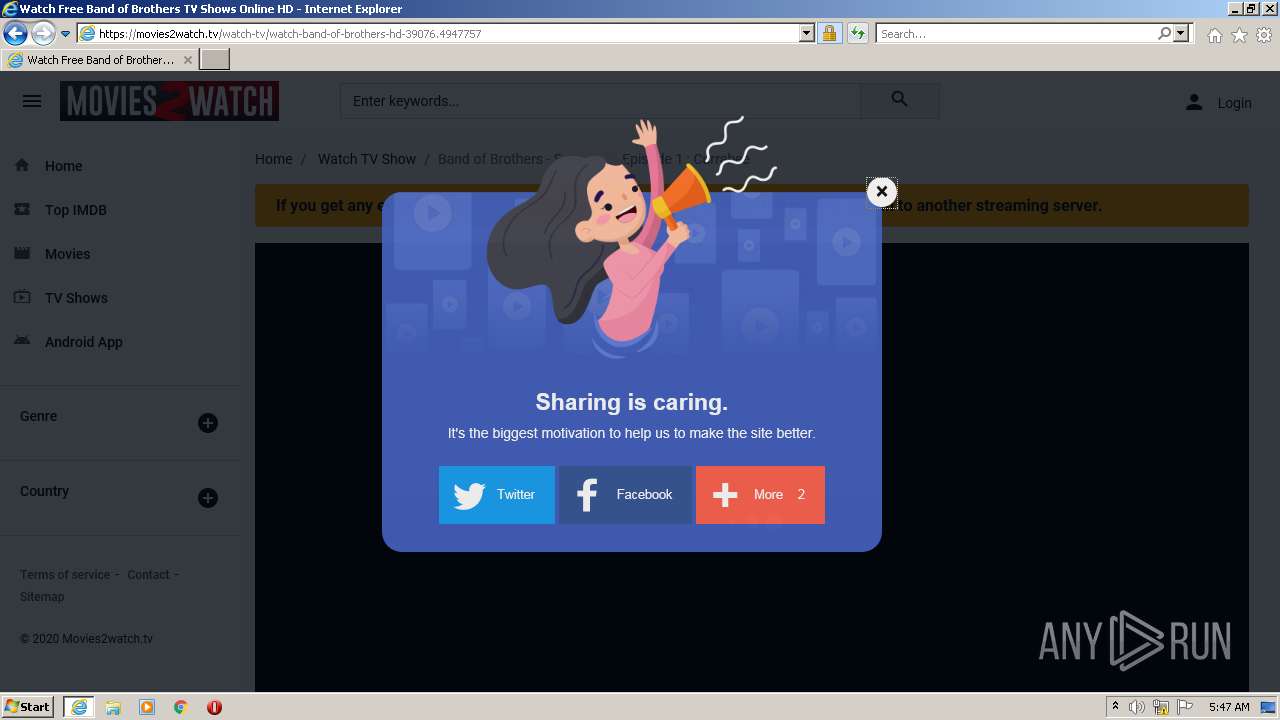Click the magnifier search button
Viewport: 1280px width, 720px height.
click(x=900, y=100)
